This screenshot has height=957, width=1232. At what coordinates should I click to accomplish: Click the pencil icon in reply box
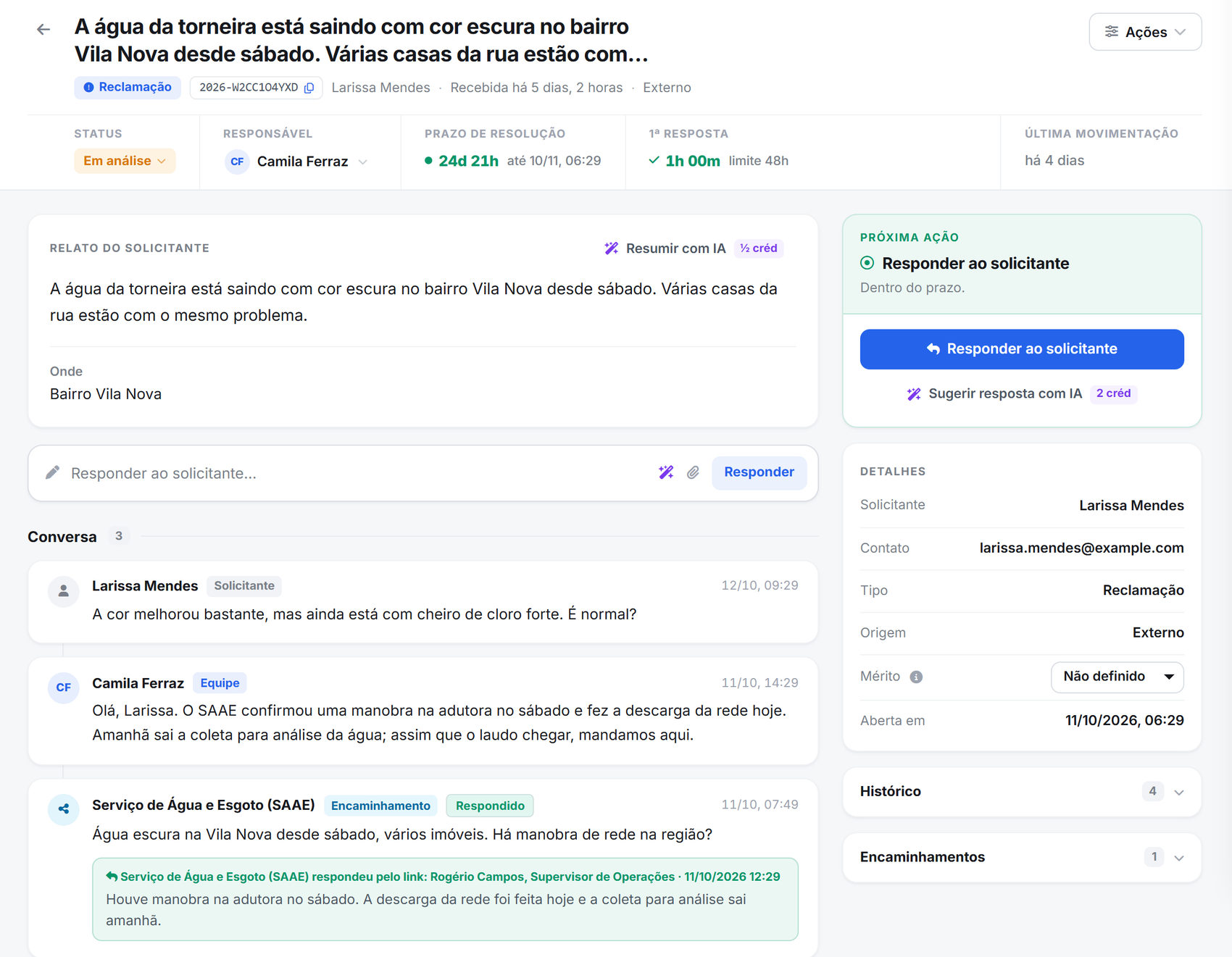click(52, 473)
